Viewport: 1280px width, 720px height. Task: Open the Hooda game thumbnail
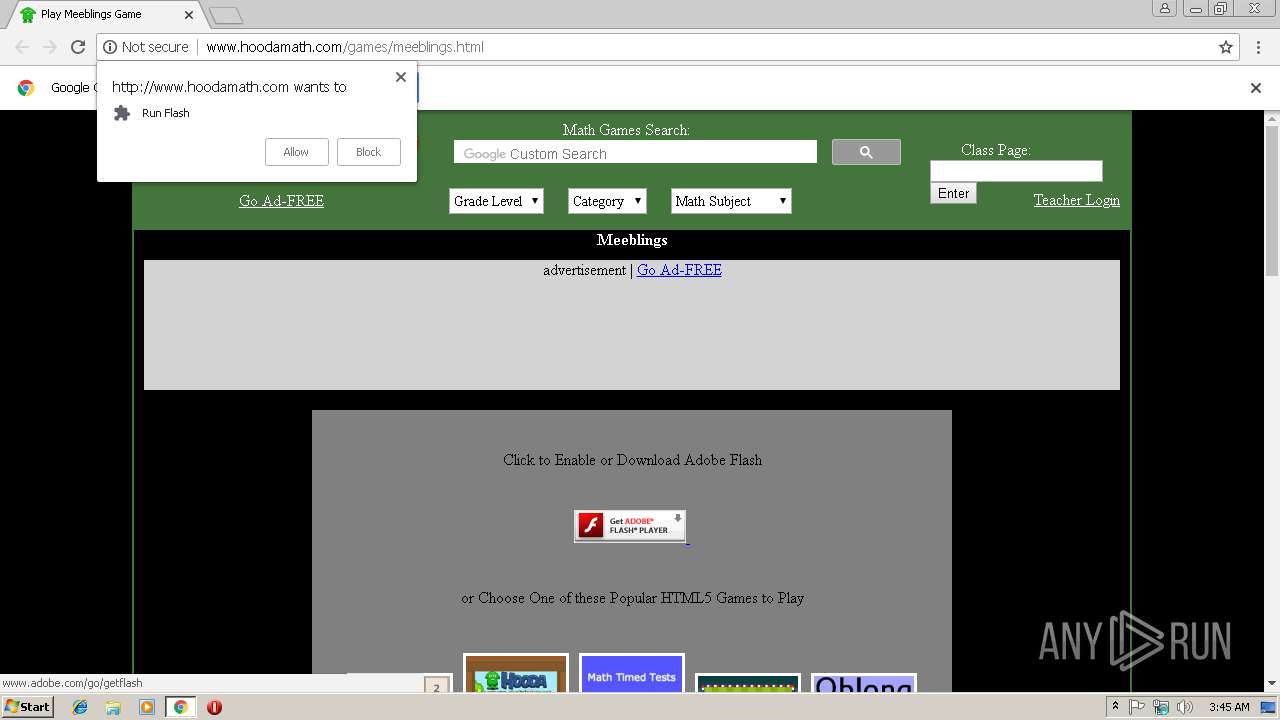[x=516, y=673]
